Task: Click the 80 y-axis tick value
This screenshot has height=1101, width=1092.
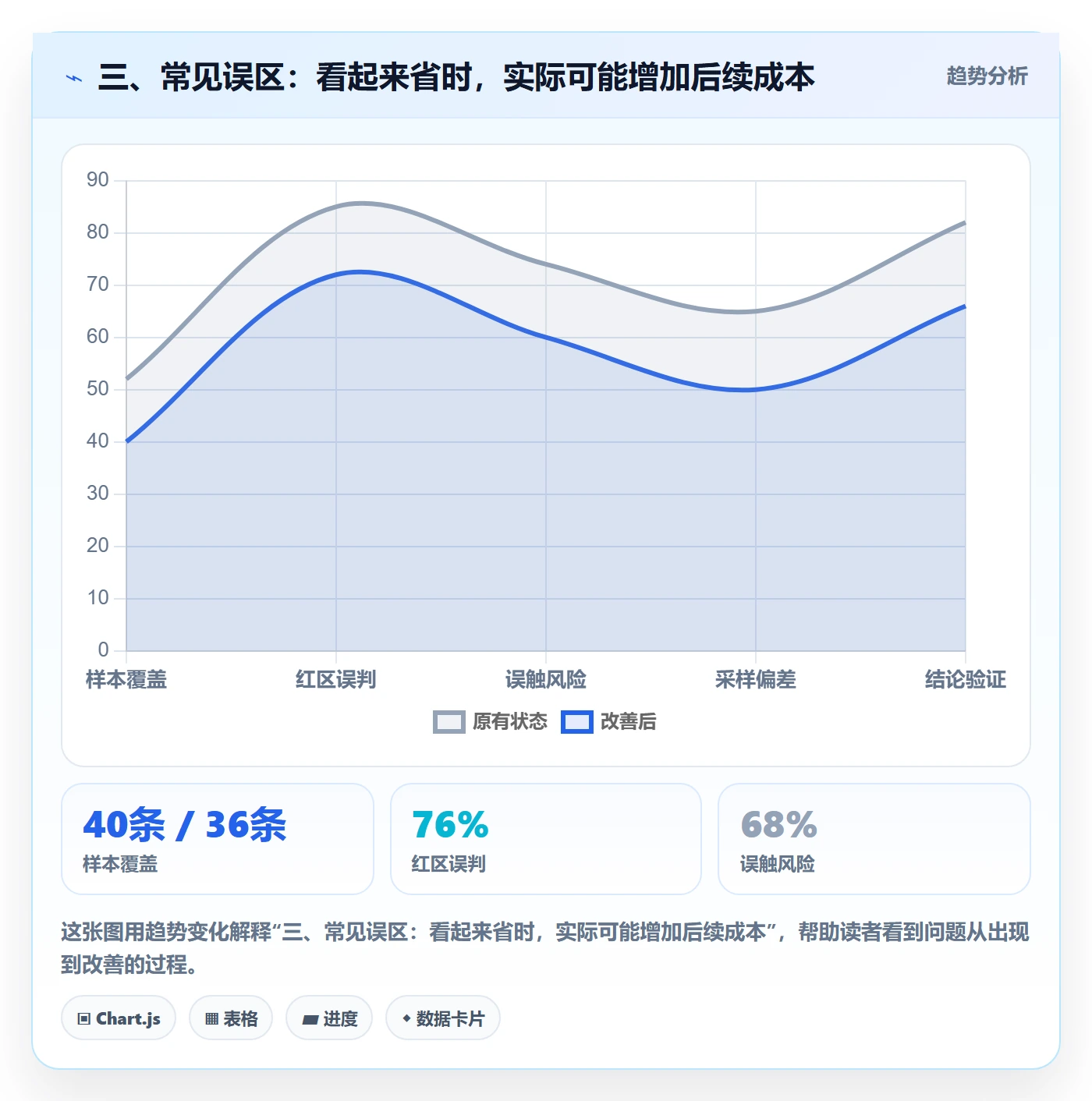Action: (97, 232)
